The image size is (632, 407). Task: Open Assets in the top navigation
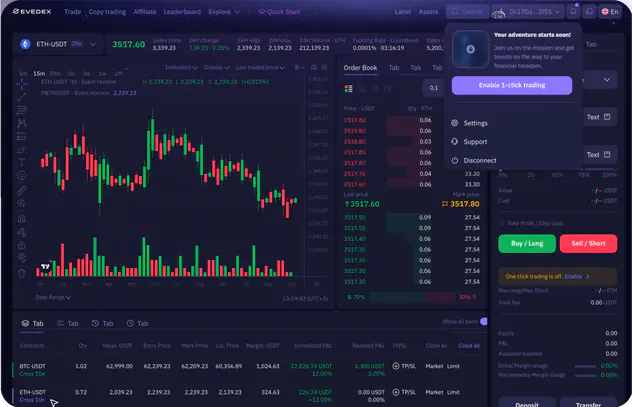click(x=428, y=12)
